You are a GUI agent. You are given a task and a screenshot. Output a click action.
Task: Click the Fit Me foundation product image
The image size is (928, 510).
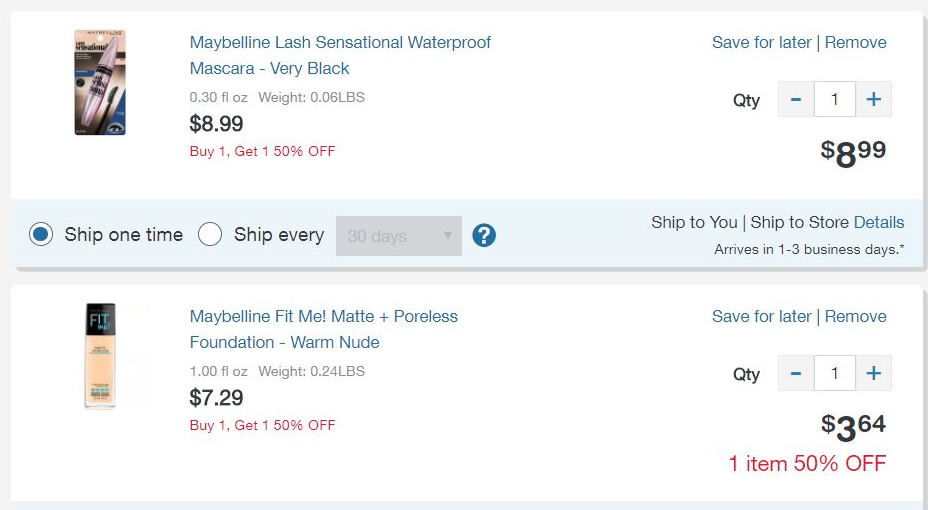(100, 356)
